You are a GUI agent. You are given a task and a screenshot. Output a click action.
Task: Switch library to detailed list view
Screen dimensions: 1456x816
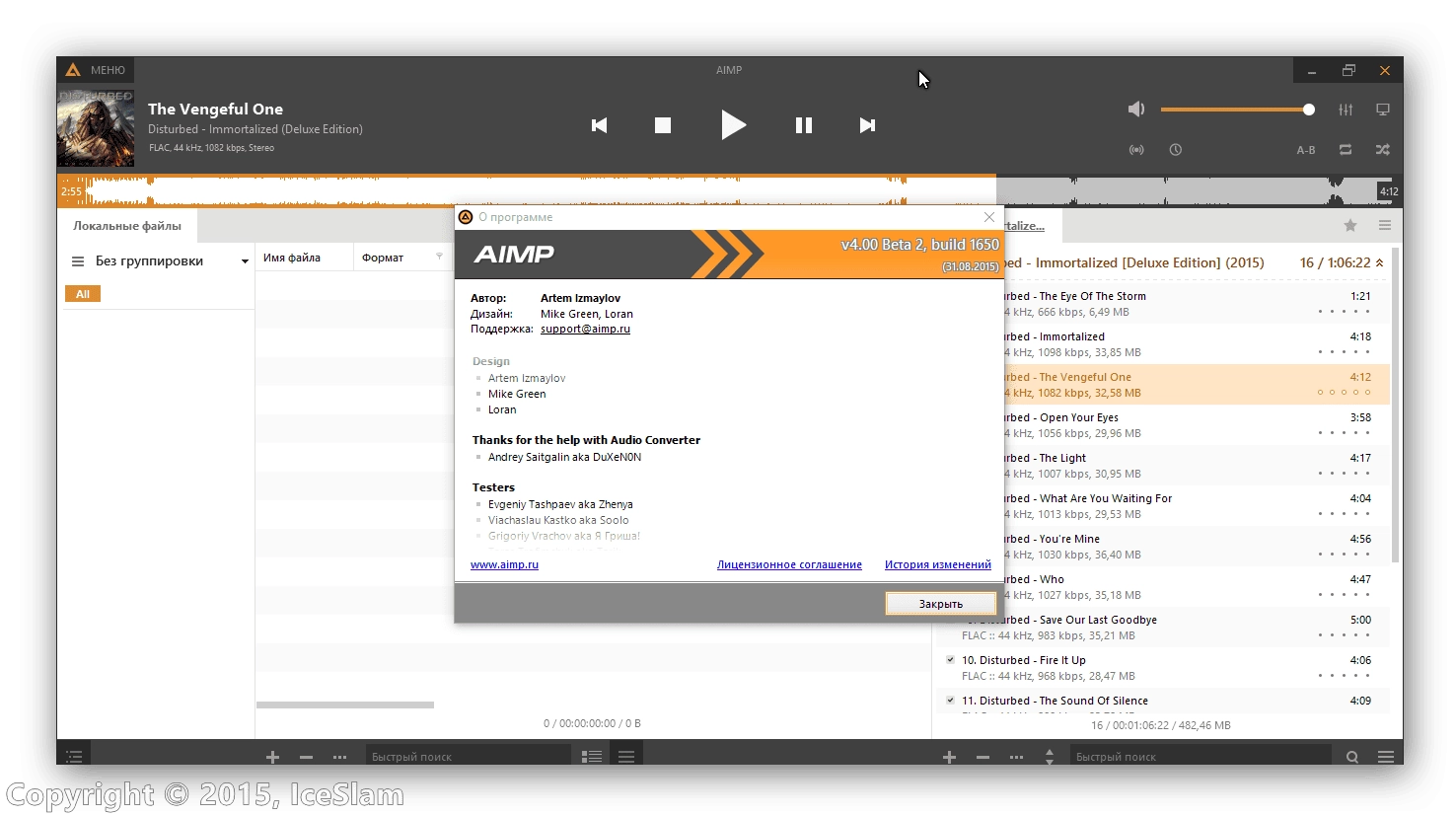pyautogui.click(x=592, y=757)
